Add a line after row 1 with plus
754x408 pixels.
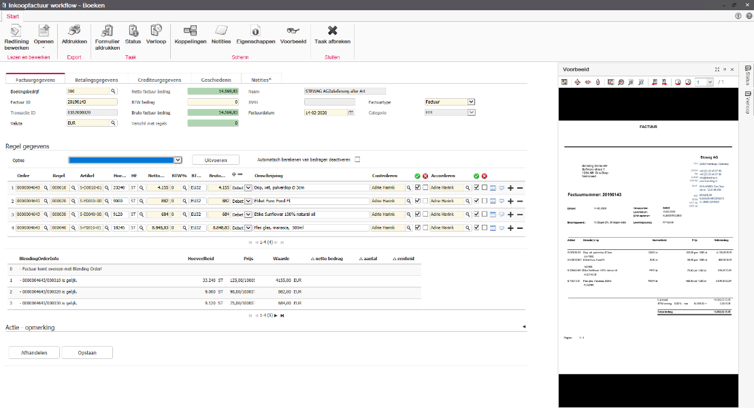511,188
